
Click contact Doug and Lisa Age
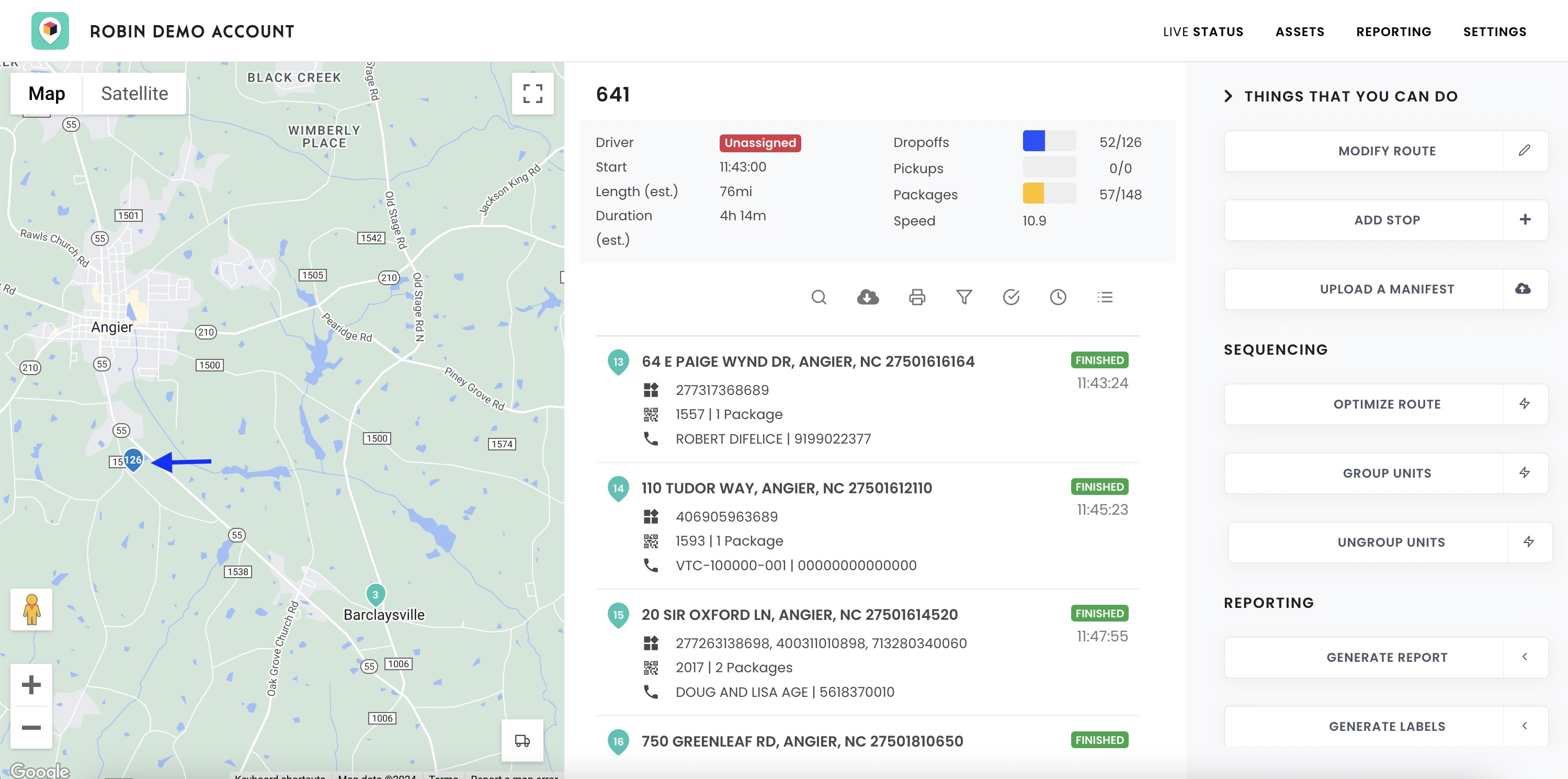click(785, 692)
